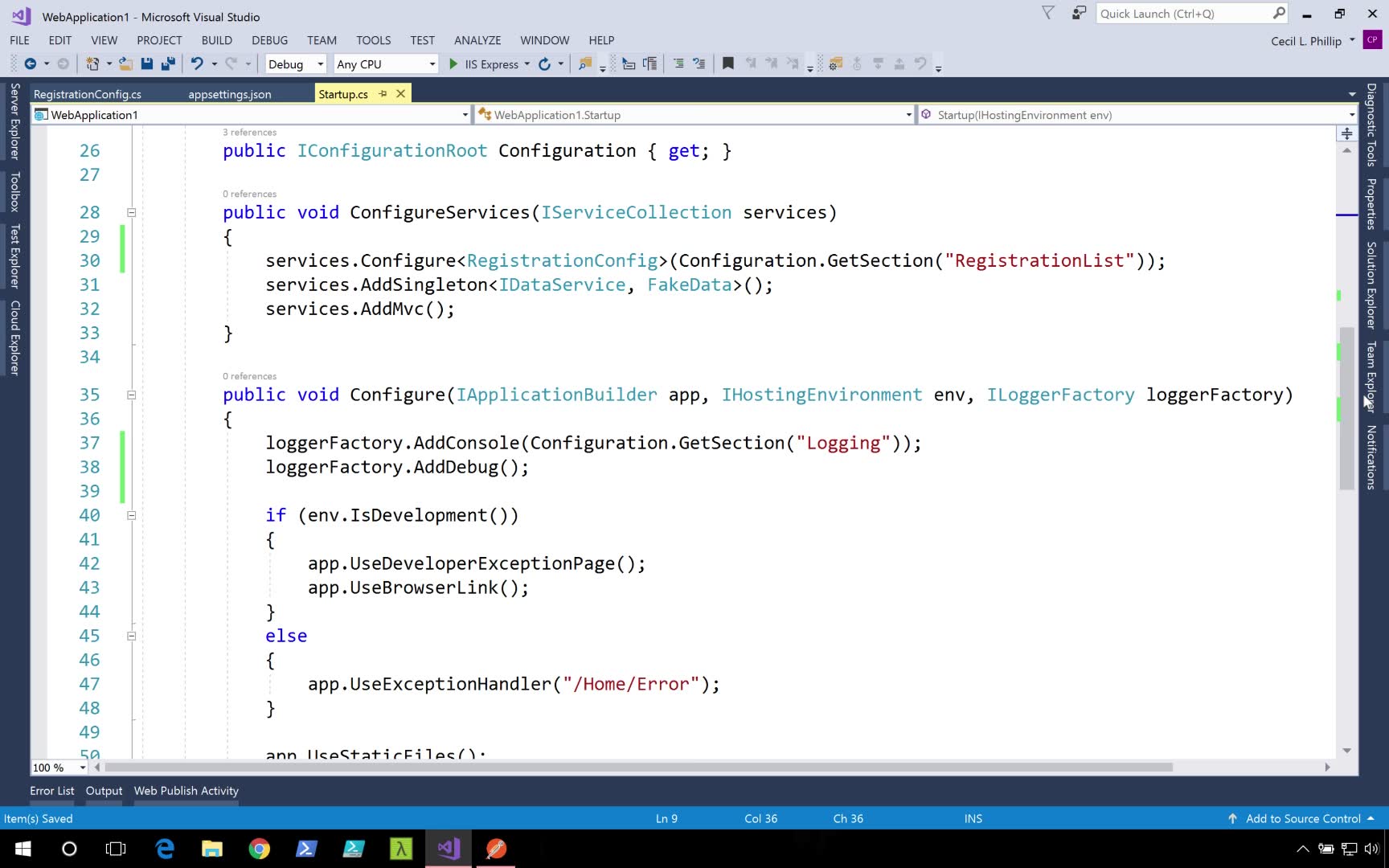This screenshot has height=868, width=1389.
Task: Click the Navigate Backward arrow icon
Action: pos(31,63)
